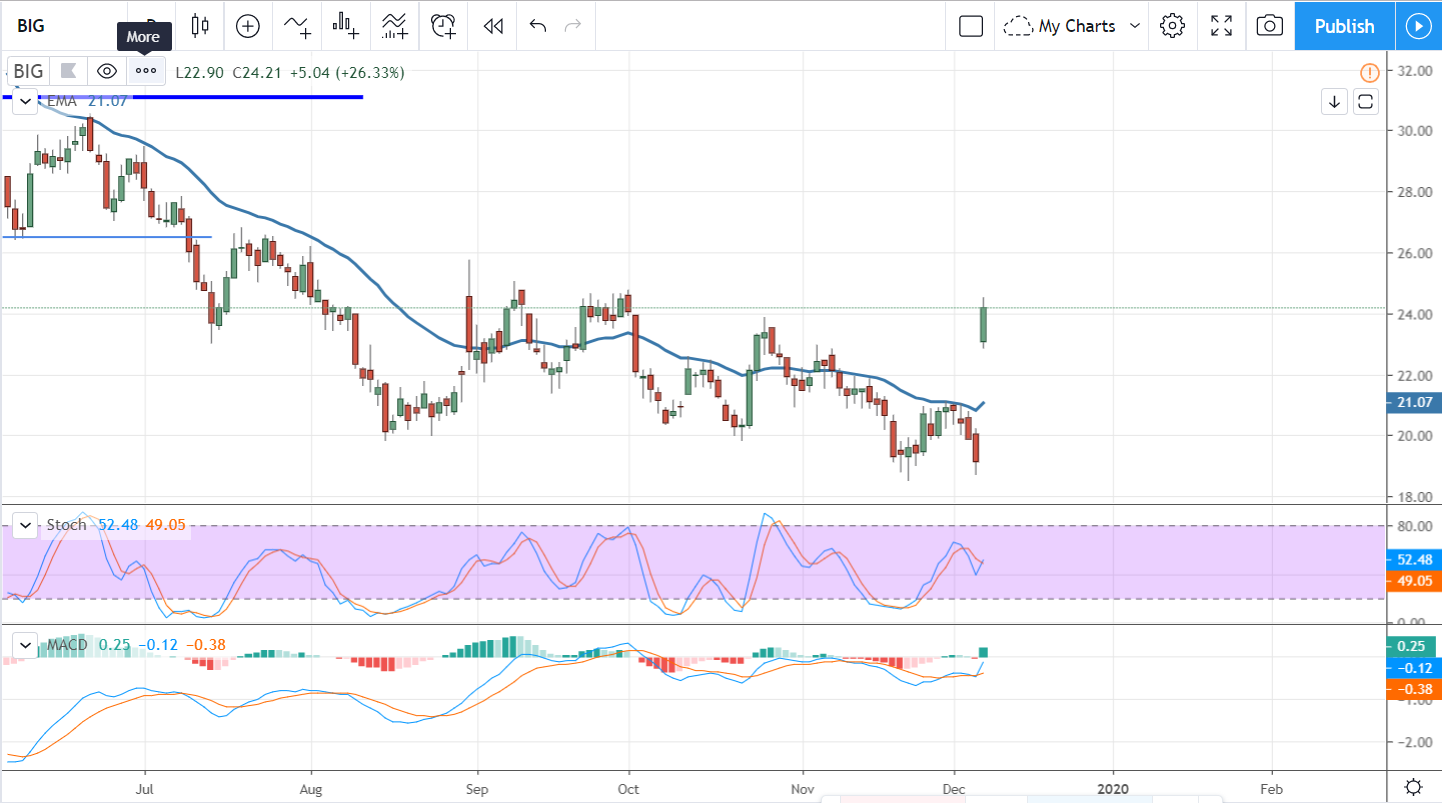This screenshot has height=803, width=1442.
Task: Open the Indicators and Strategies tool
Action: click(297, 26)
